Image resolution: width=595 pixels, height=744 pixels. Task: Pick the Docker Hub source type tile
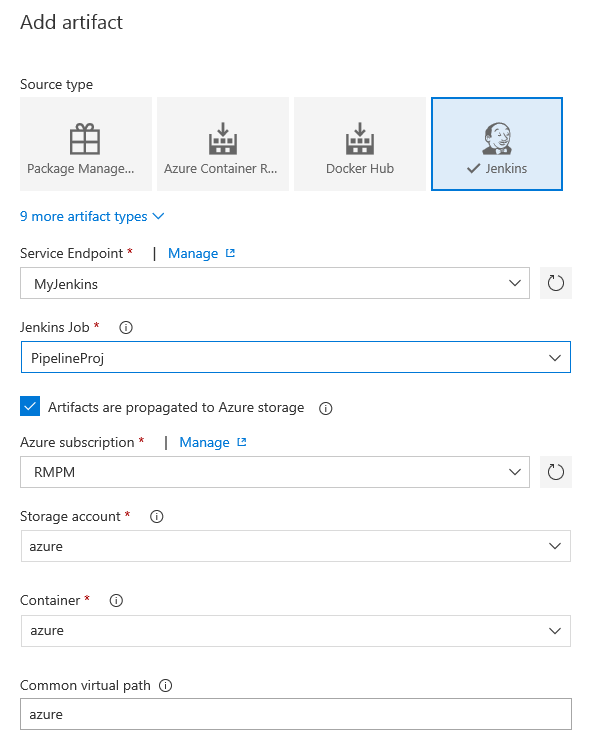[x=360, y=144]
